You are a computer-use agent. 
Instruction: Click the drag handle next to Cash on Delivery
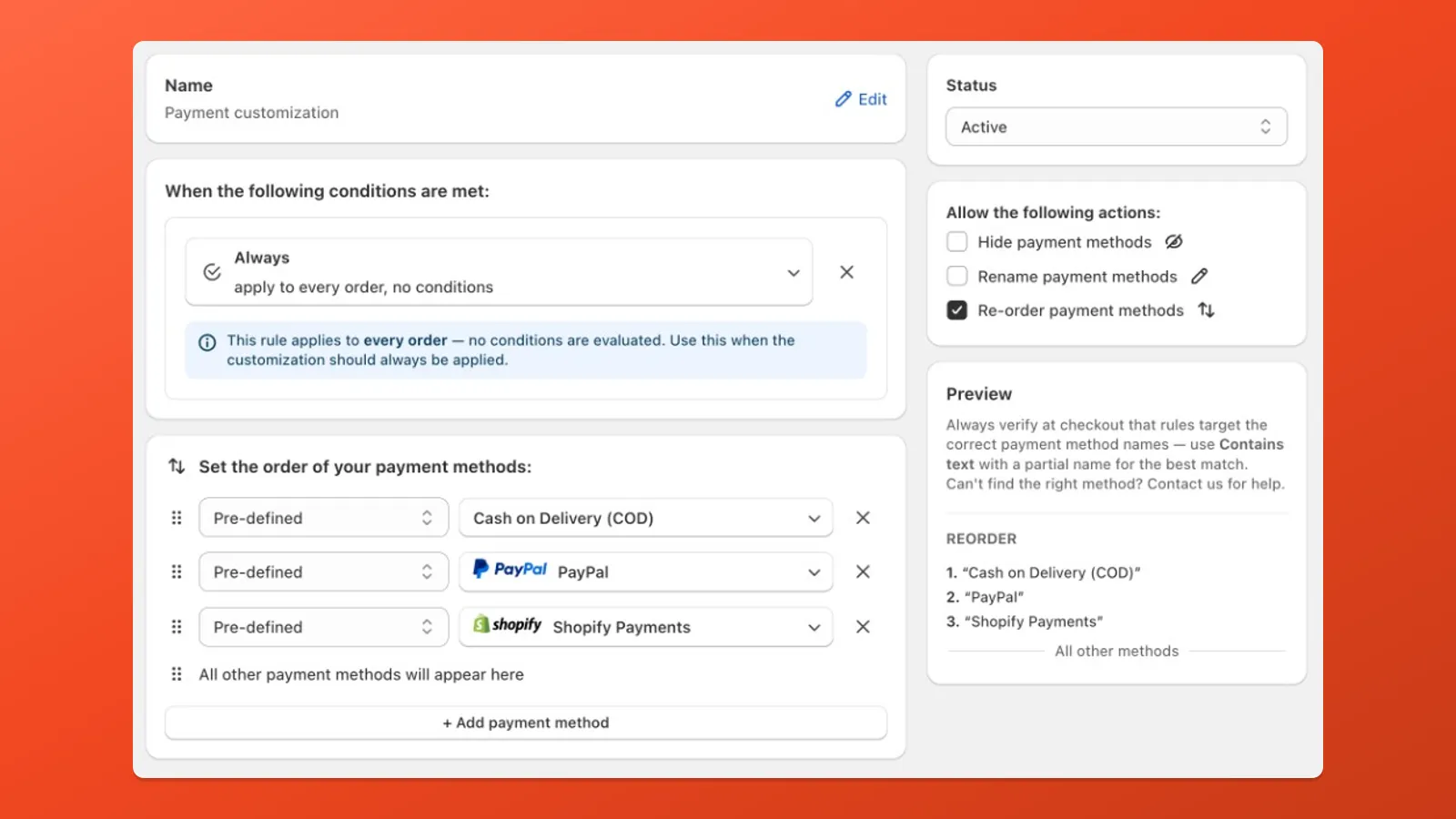[x=177, y=517]
